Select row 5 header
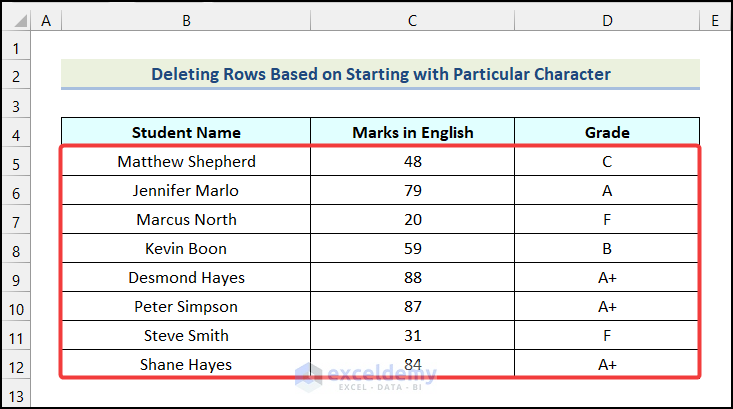 pos(16,162)
